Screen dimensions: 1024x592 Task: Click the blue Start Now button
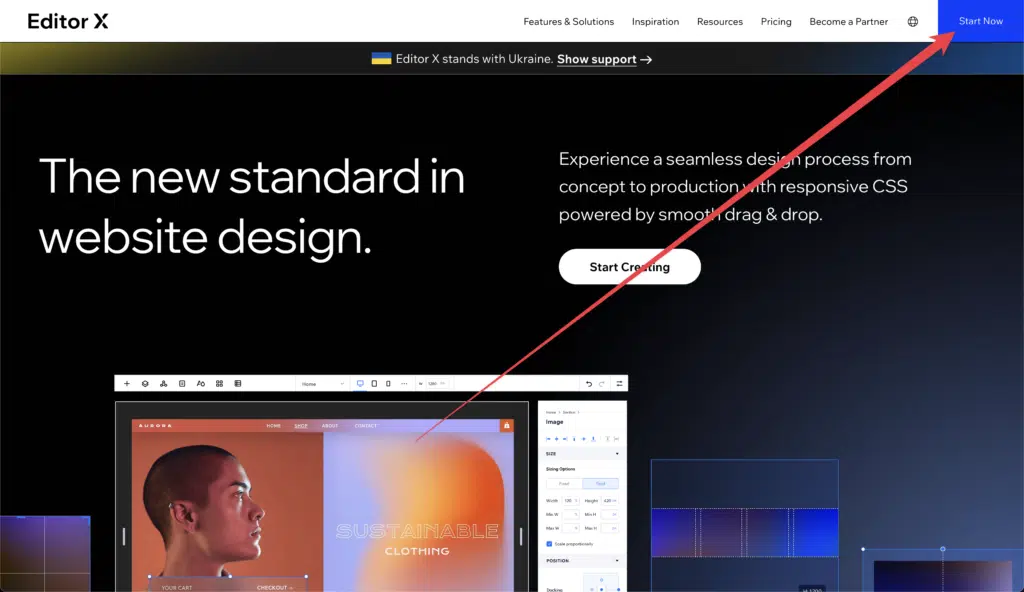[980, 21]
